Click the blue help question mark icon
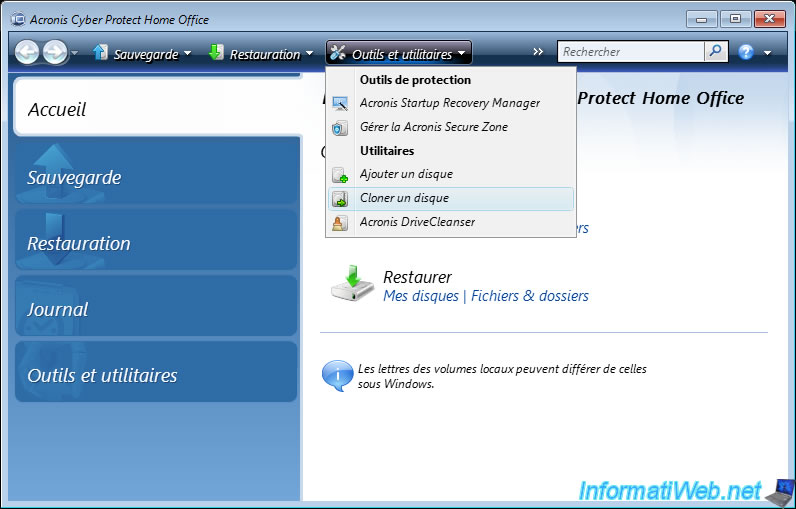796x509 pixels. [x=746, y=52]
